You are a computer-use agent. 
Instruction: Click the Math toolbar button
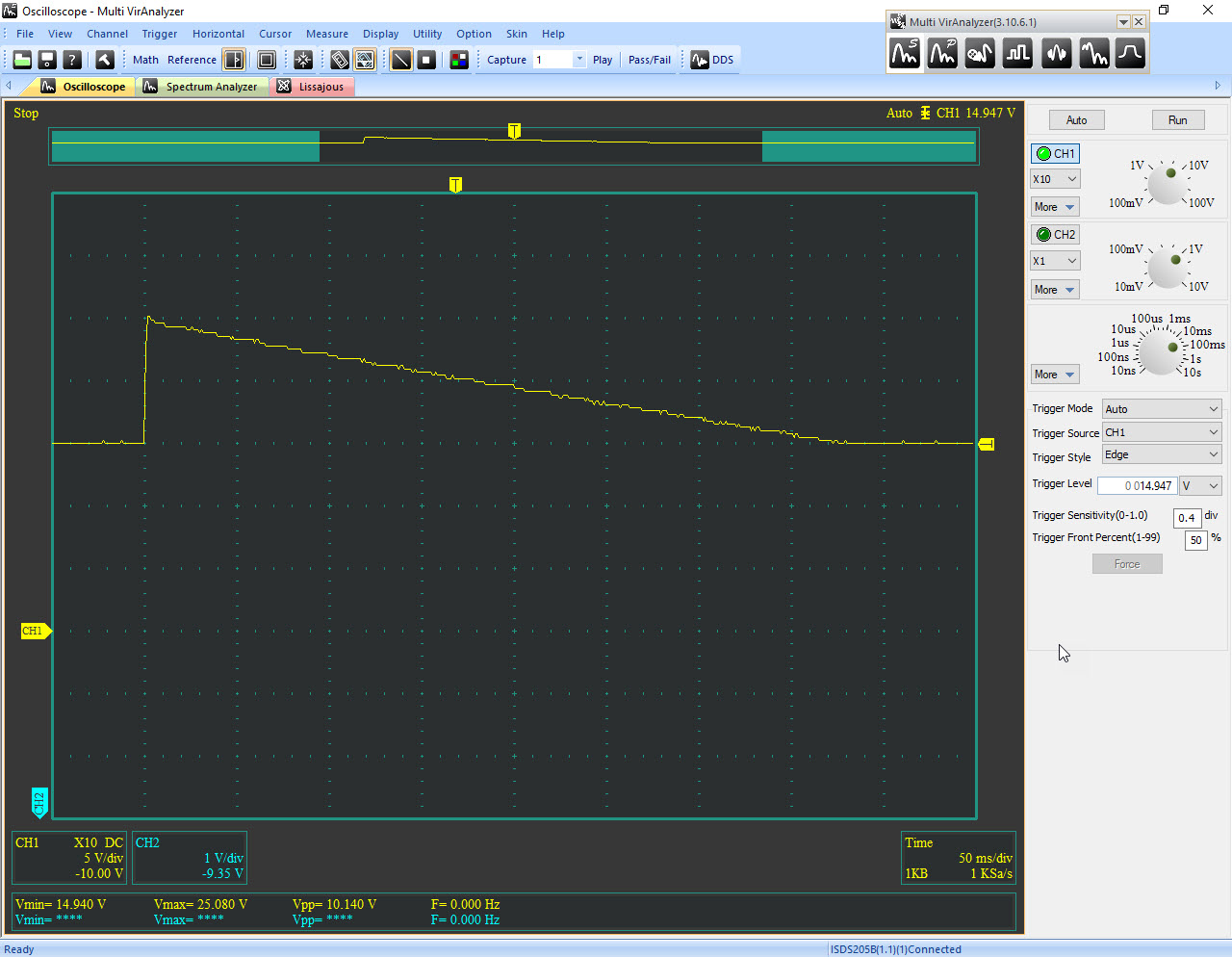tap(146, 60)
